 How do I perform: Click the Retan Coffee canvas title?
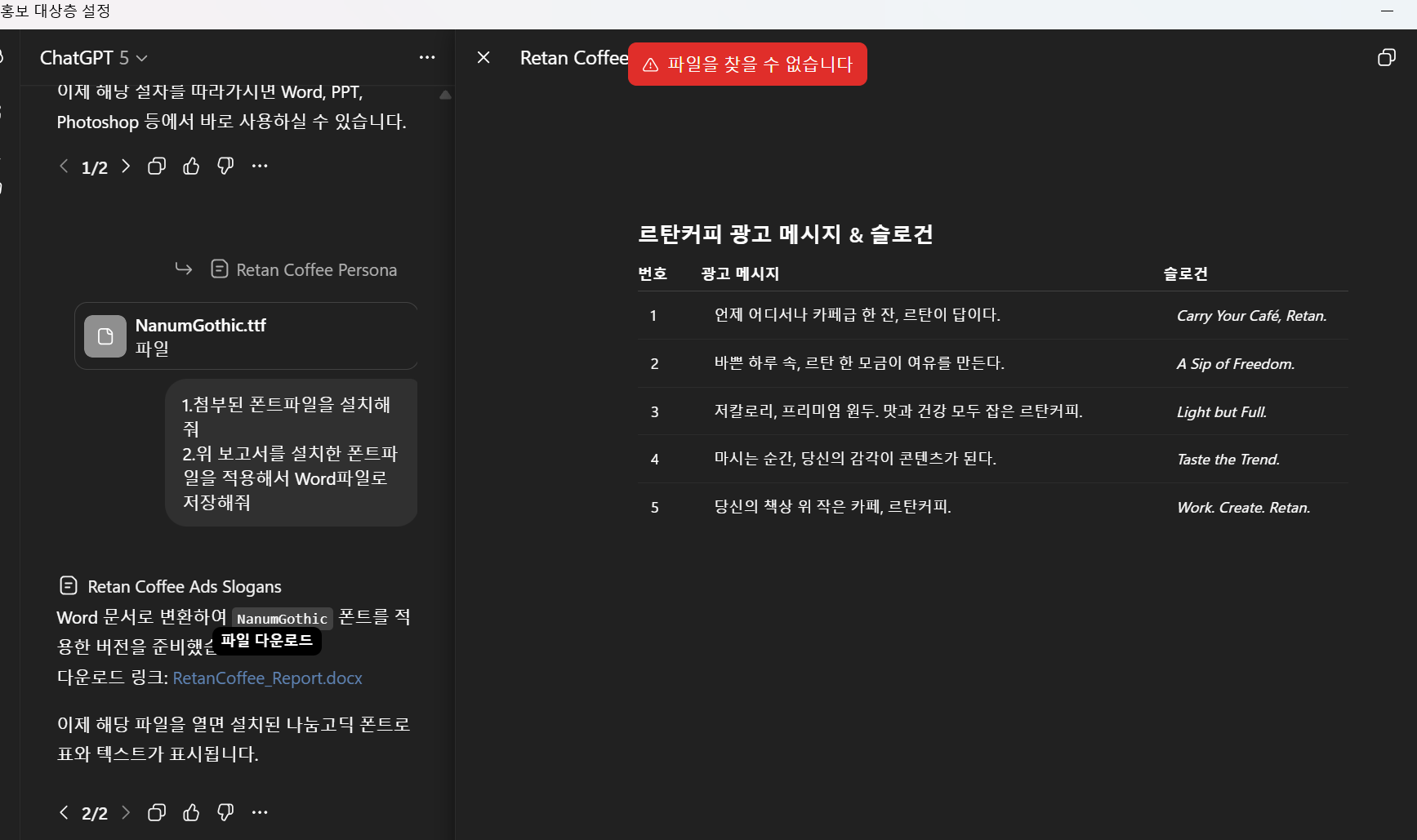click(x=574, y=58)
